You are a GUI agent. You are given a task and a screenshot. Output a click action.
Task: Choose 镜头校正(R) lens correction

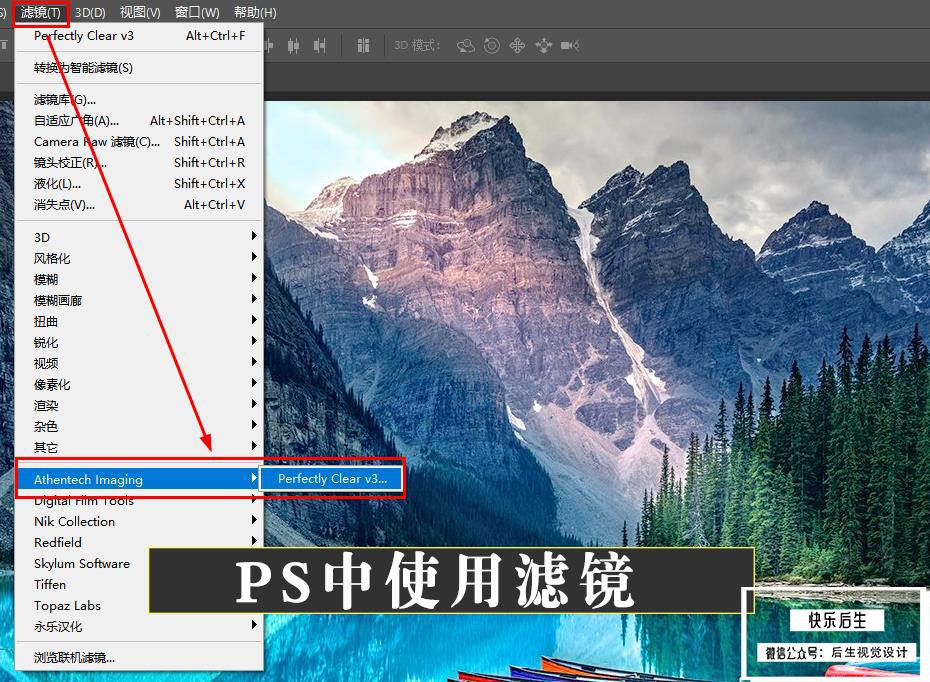139,162
